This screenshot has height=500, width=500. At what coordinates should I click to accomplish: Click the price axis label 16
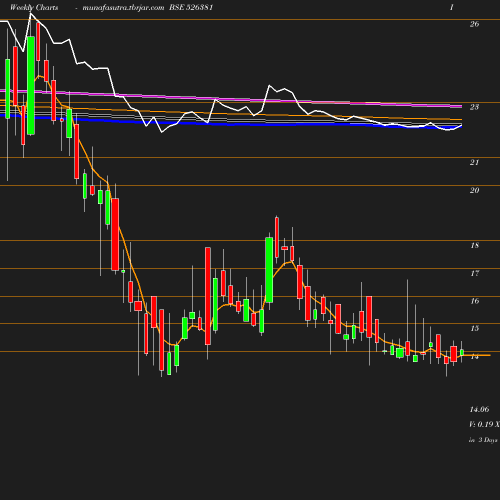click(475, 301)
